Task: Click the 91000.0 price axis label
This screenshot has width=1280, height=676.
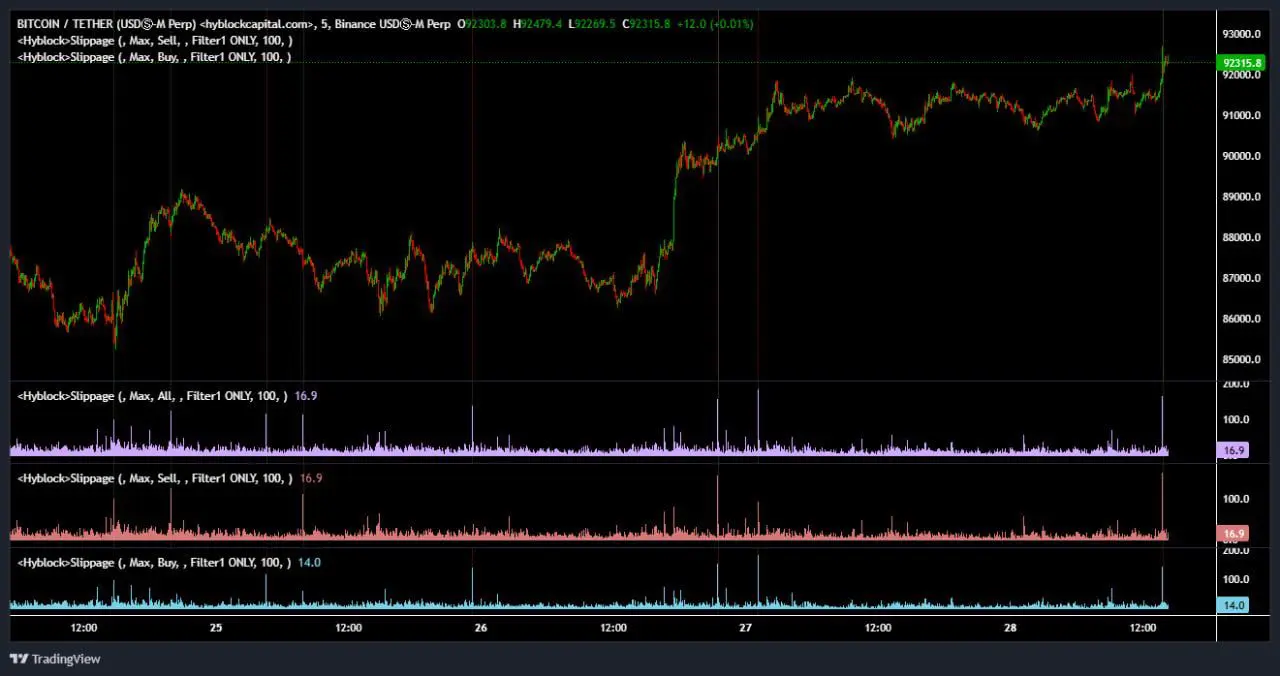Action: click(1240, 115)
